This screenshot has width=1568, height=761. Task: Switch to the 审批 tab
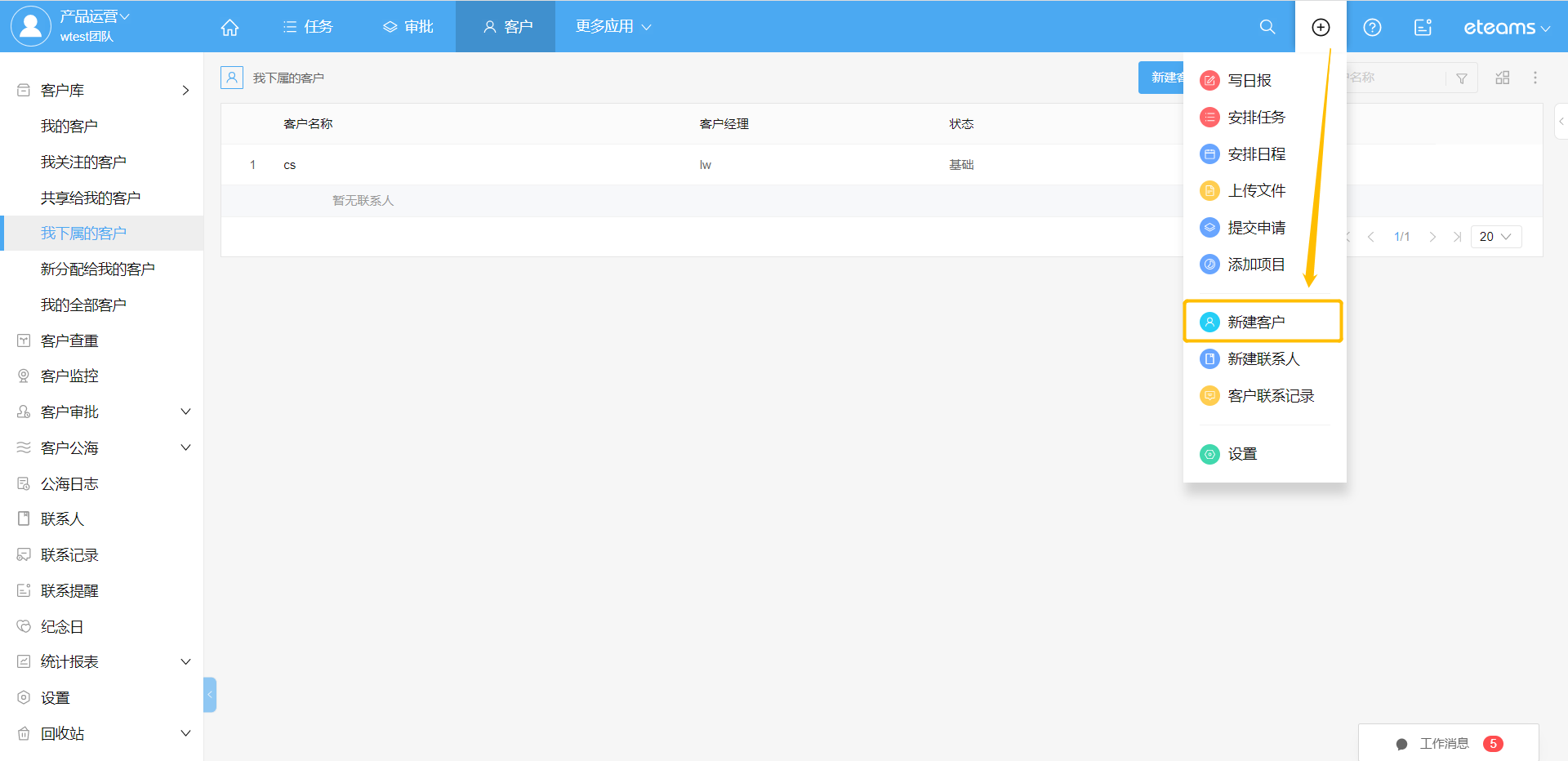(x=408, y=27)
